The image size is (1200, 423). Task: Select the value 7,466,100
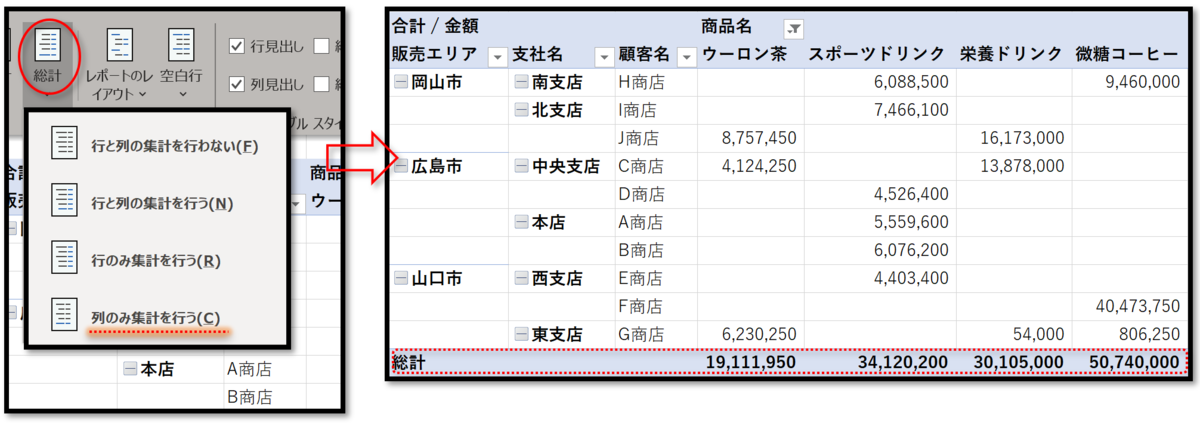(911, 110)
